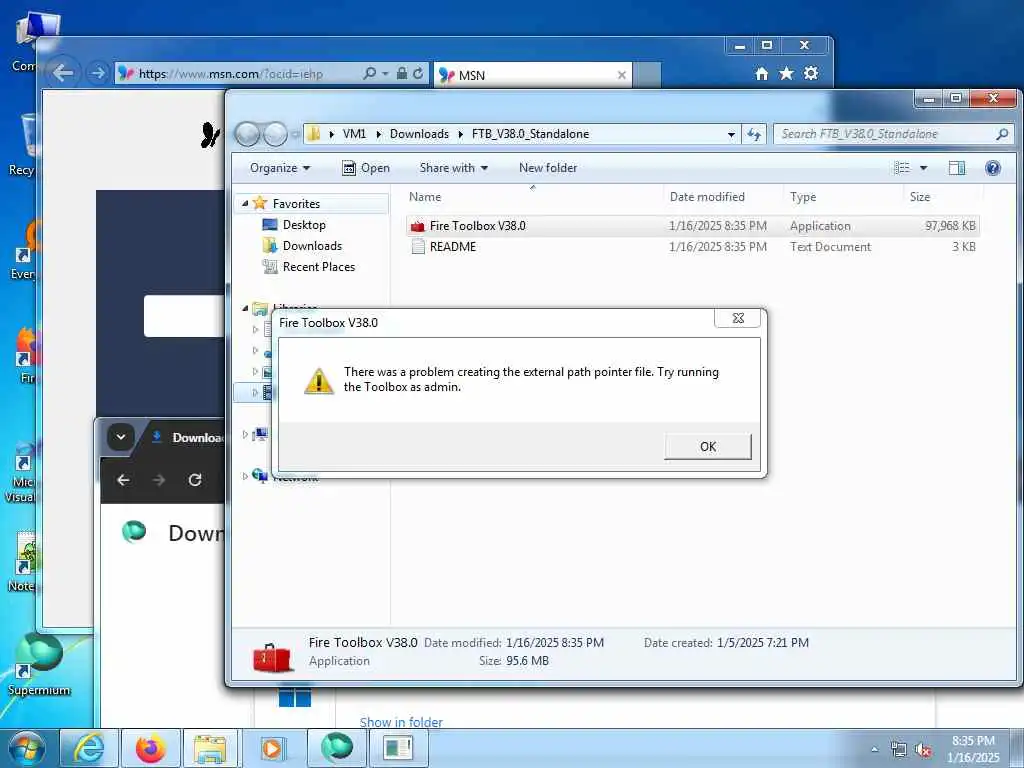Show hidden system tray icons arrow
This screenshot has width=1024, height=768.
pyautogui.click(x=874, y=750)
